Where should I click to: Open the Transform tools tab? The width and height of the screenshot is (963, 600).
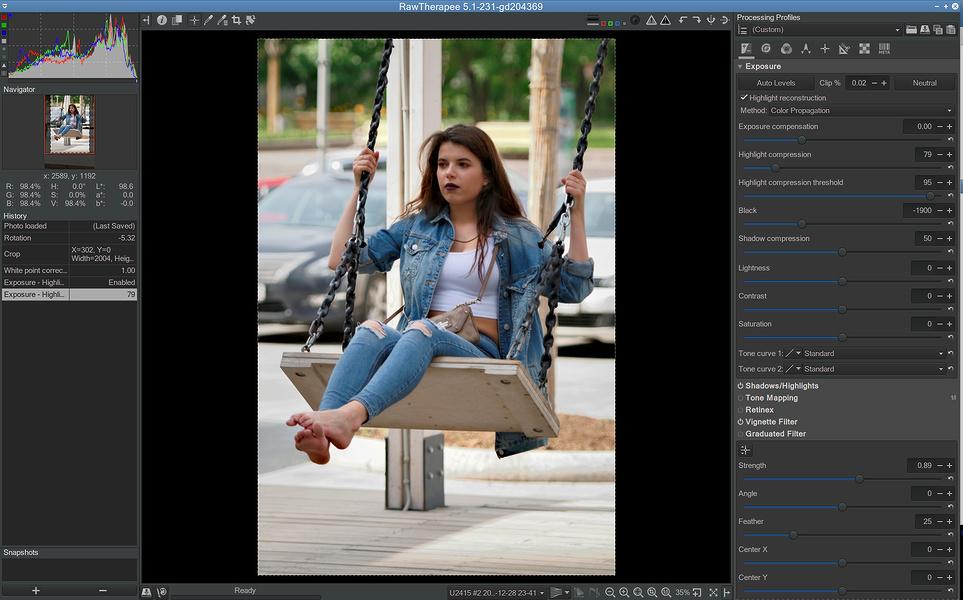[844, 49]
